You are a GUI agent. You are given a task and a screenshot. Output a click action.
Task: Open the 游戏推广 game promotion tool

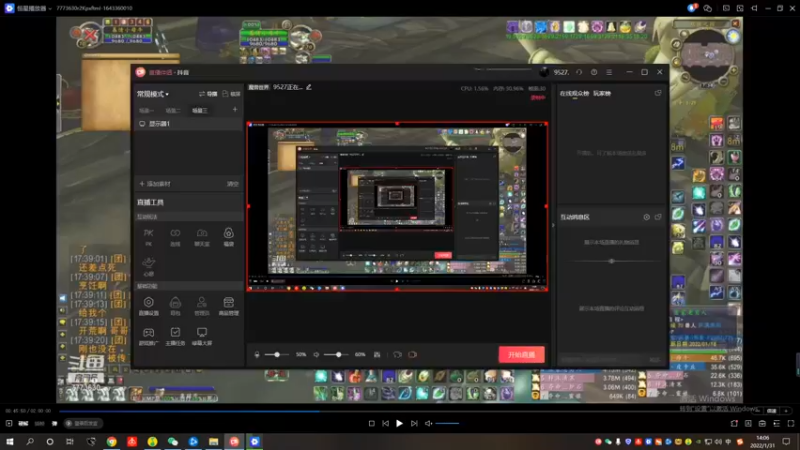(x=148, y=336)
